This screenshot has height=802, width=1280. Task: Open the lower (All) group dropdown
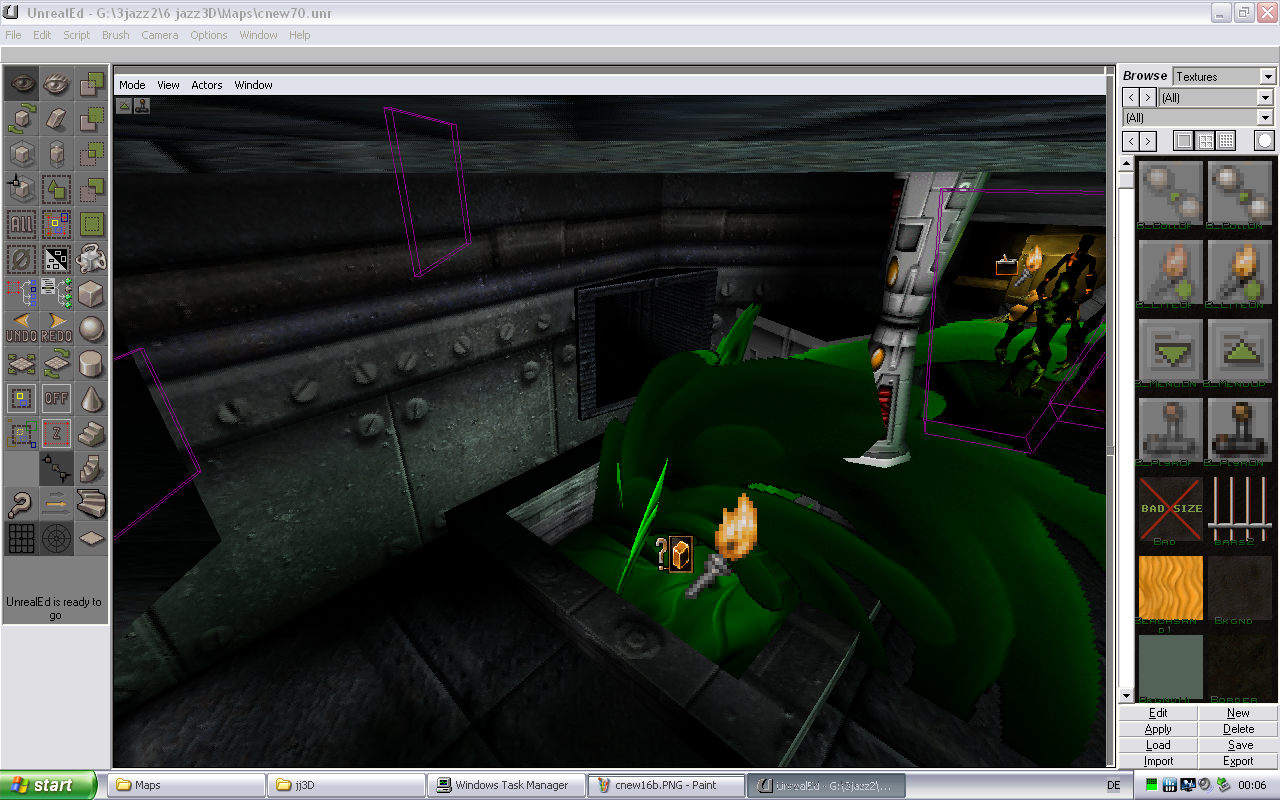pos(1265,118)
